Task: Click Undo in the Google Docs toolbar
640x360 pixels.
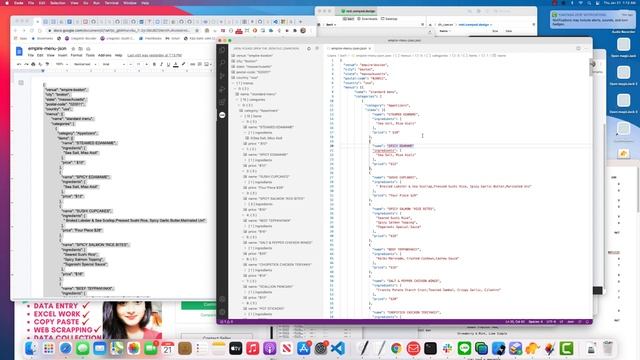Action: click(19, 64)
